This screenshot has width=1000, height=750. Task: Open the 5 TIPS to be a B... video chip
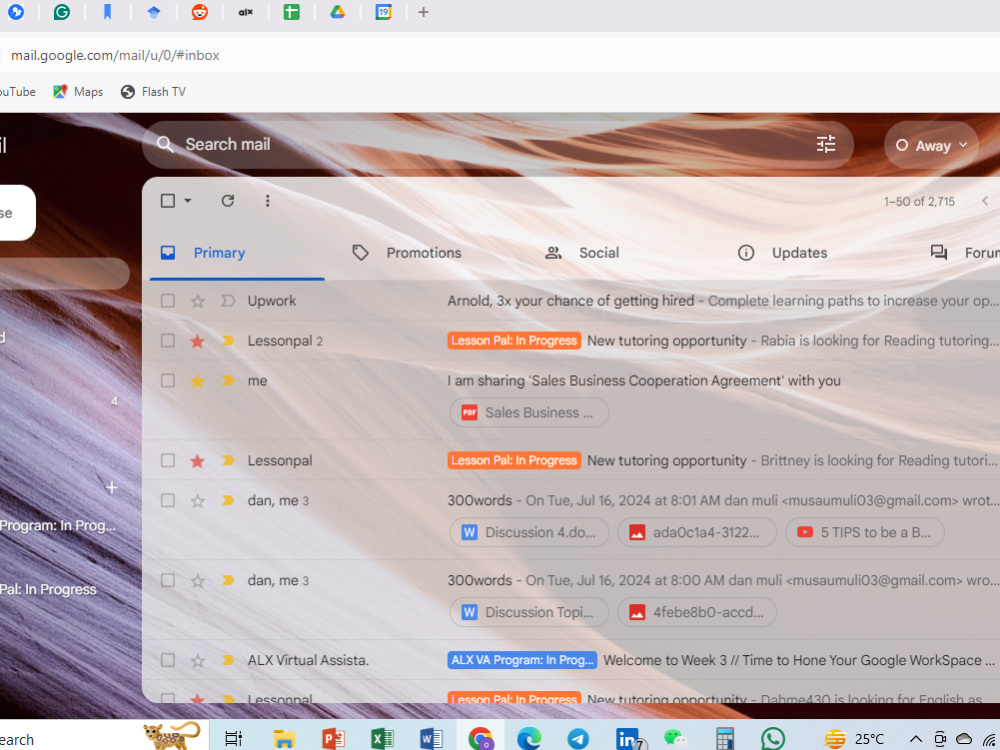pos(865,533)
